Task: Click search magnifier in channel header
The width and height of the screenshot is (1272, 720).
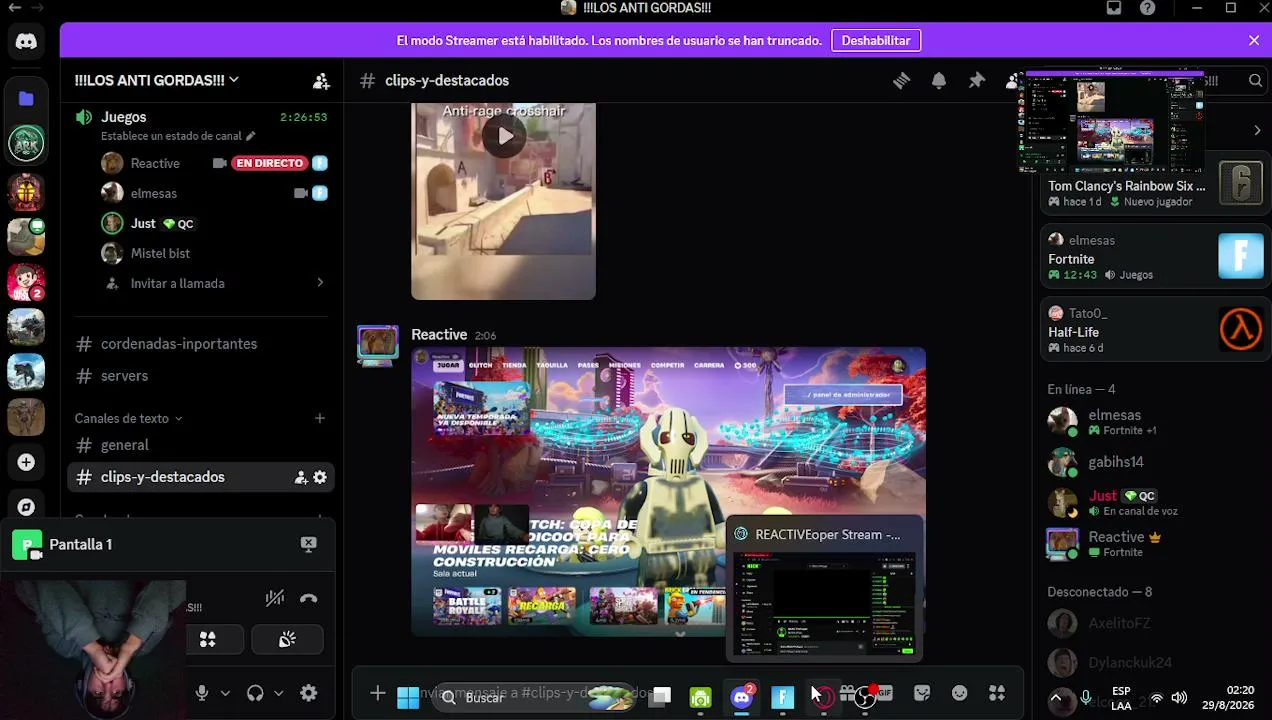Action: click(x=1255, y=81)
